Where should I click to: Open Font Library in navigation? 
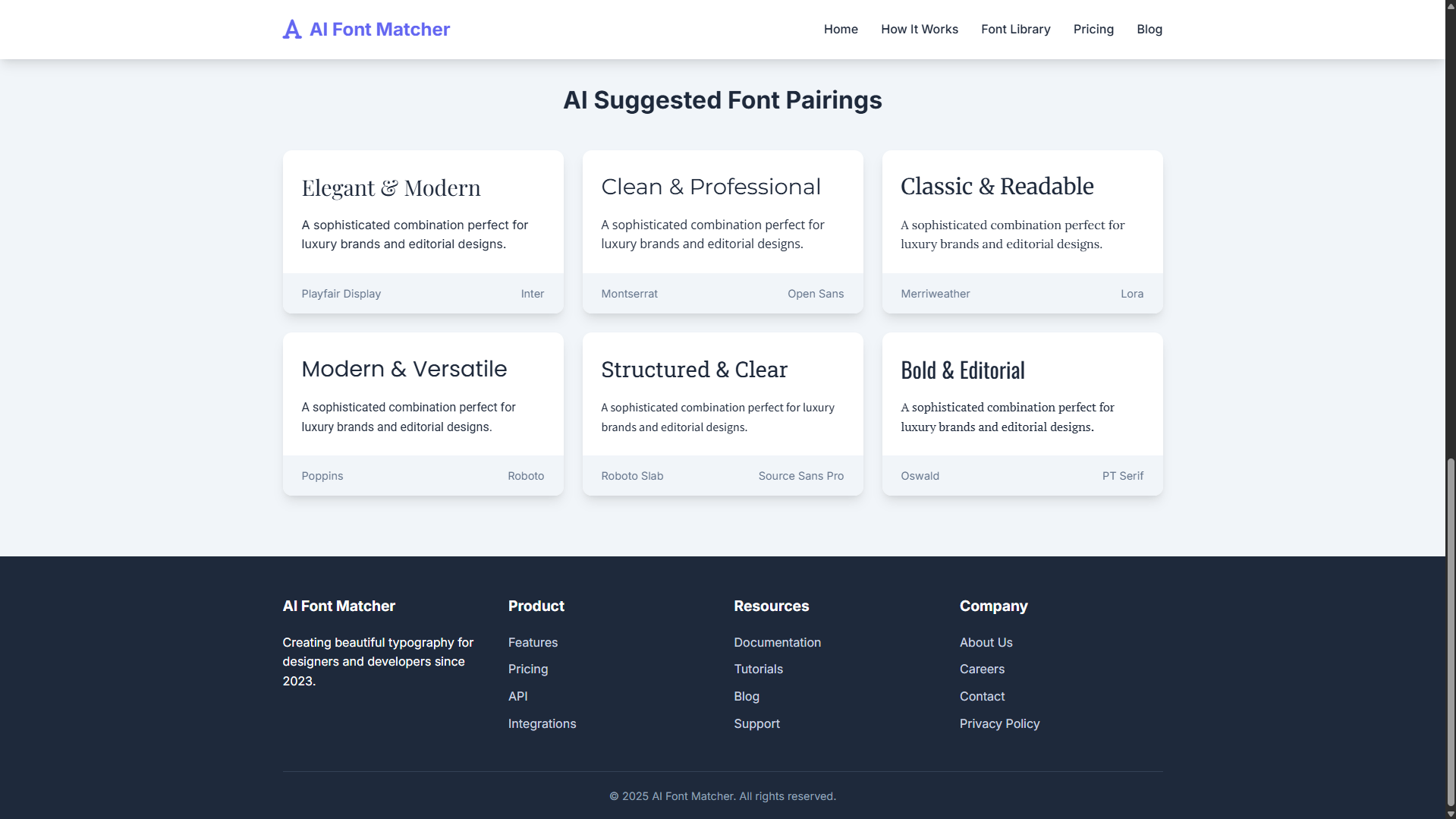[x=1015, y=30]
